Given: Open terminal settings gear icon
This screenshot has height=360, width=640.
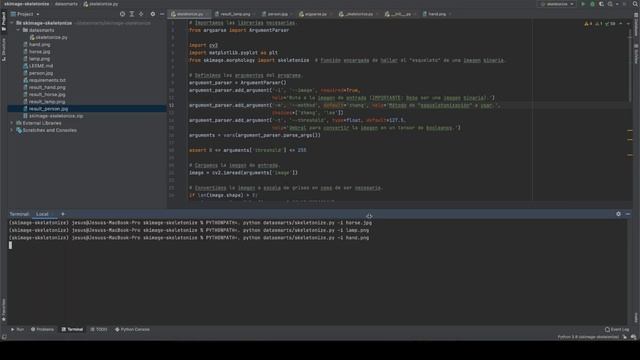Looking at the screenshot, I should 618,214.
